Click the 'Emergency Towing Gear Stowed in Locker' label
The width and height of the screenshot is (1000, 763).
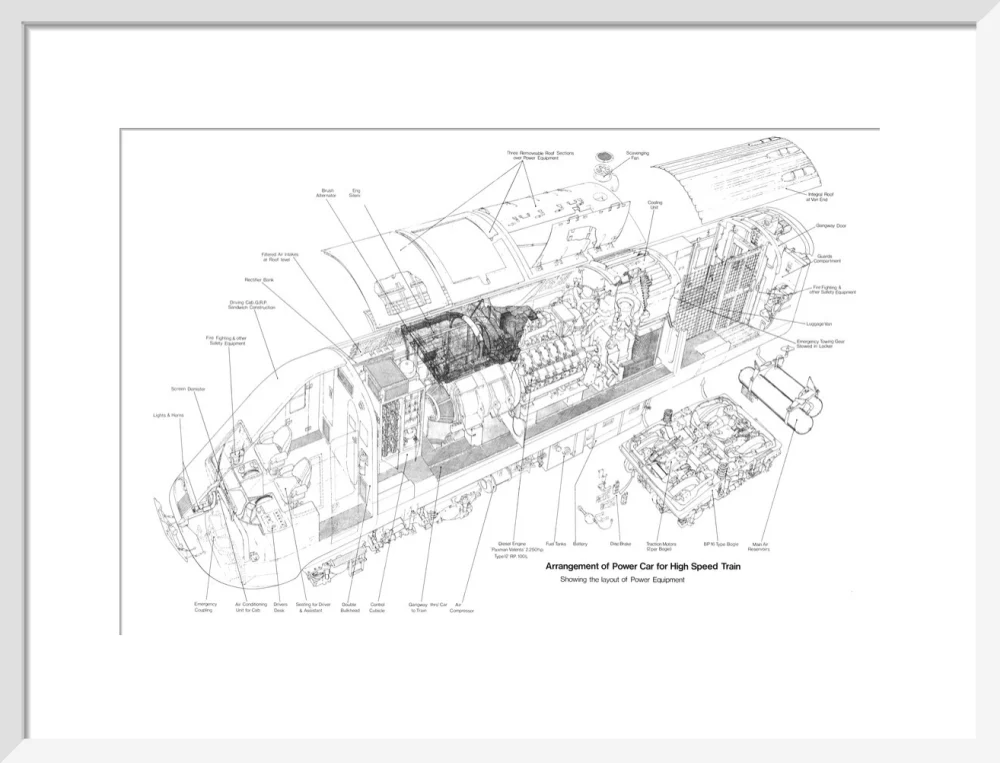(x=821, y=344)
